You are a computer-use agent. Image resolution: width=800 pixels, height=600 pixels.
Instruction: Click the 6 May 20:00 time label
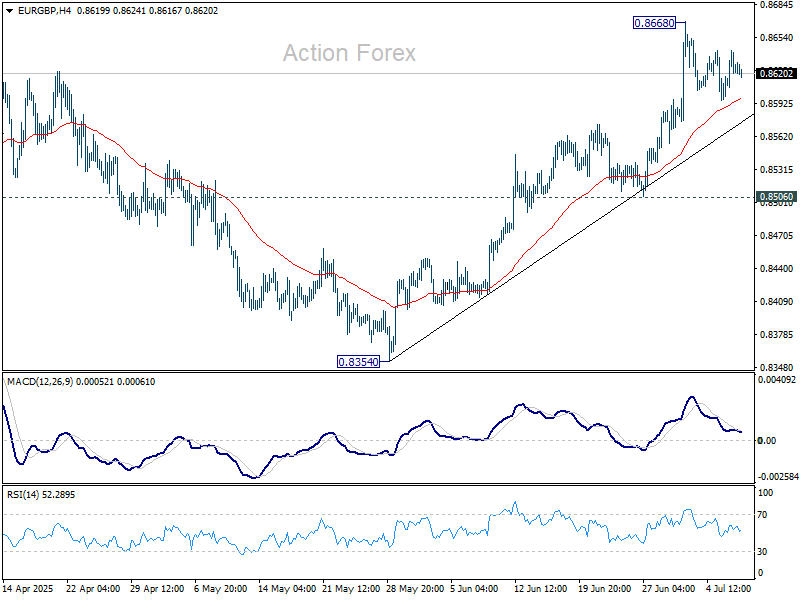[x=220, y=588]
